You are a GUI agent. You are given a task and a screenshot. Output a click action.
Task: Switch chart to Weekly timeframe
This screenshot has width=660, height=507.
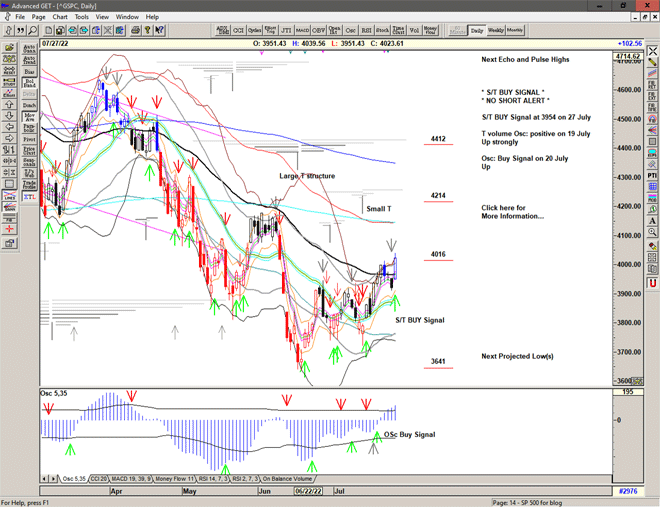click(496, 31)
